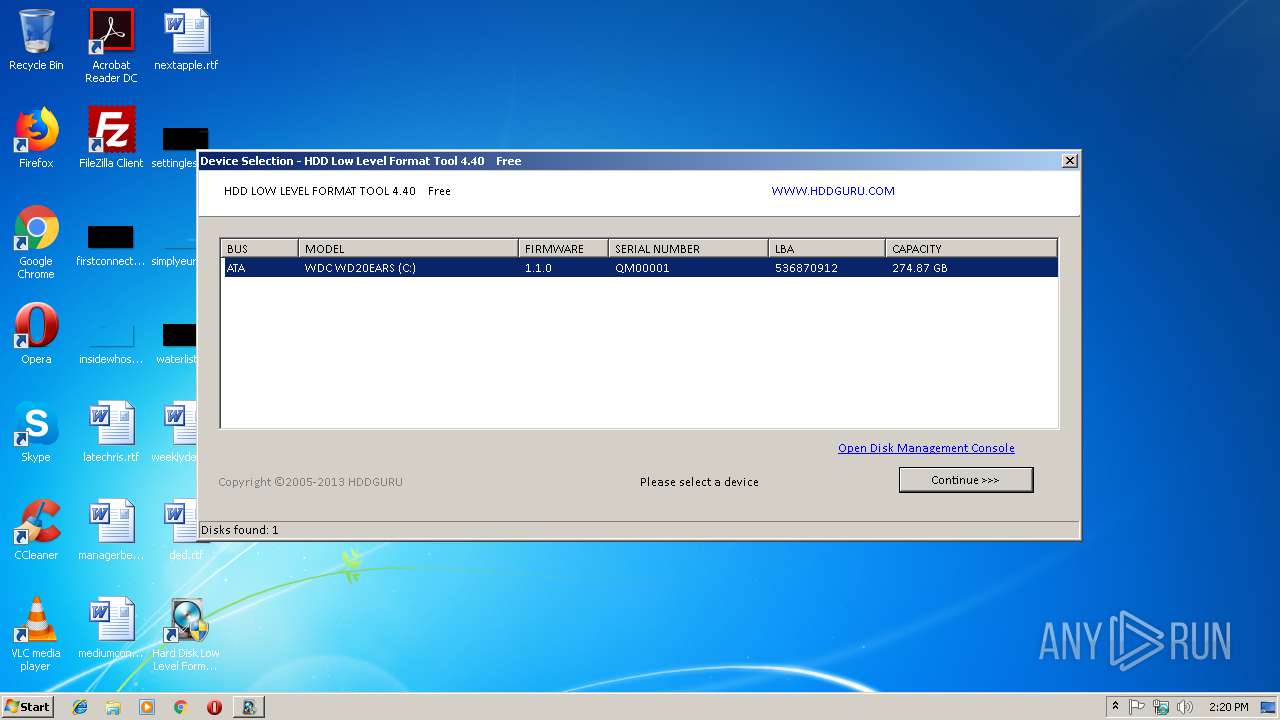The height and width of the screenshot is (720, 1280).
Task: Click SERIAL NUMBER column header
Action: (688, 249)
